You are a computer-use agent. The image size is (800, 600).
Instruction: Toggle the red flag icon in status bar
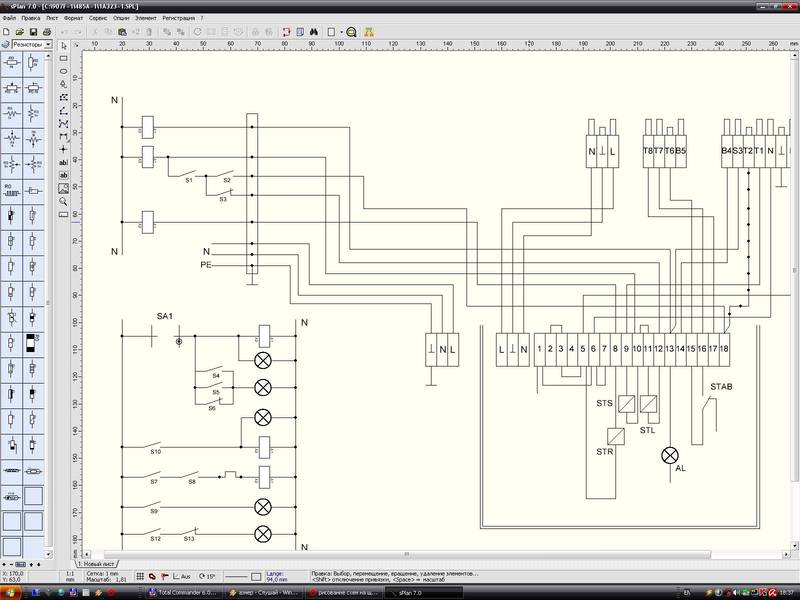click(x=164, y=576)
